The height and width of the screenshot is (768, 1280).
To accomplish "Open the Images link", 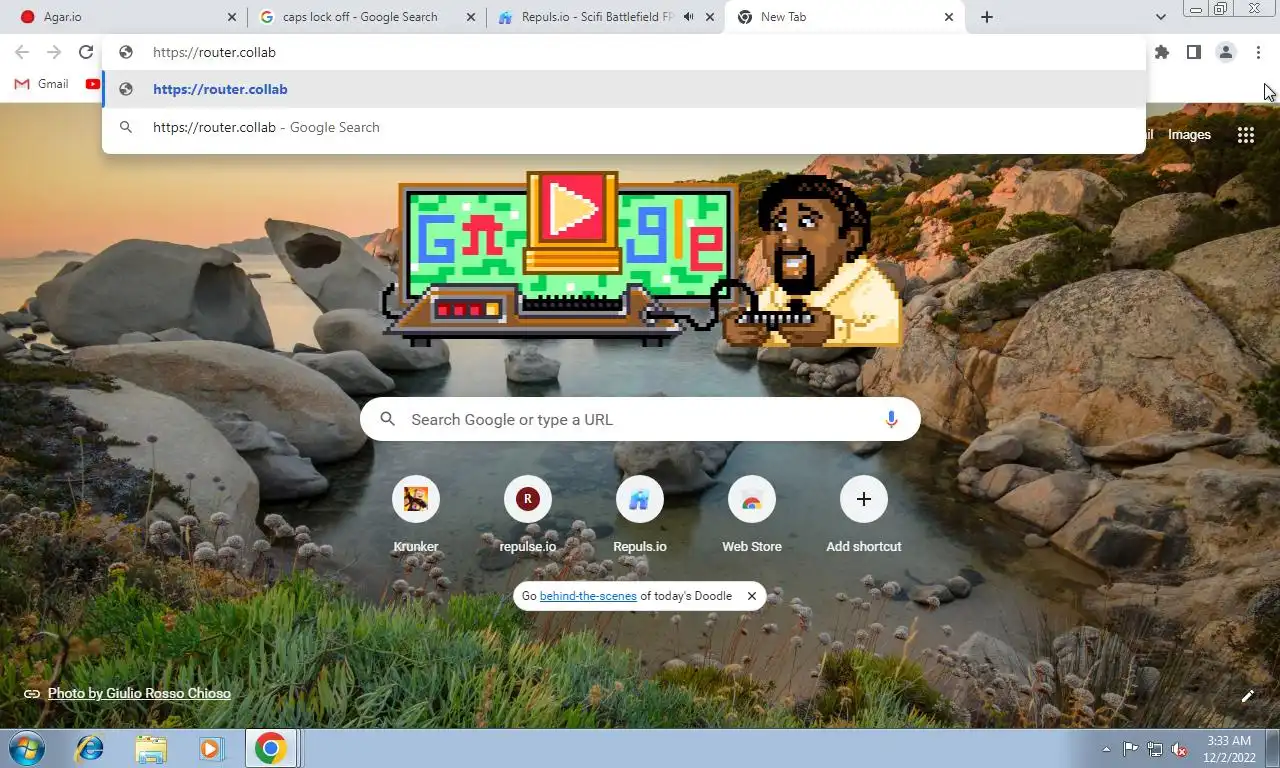I will pyautogui.click(x=1189, y=135).
